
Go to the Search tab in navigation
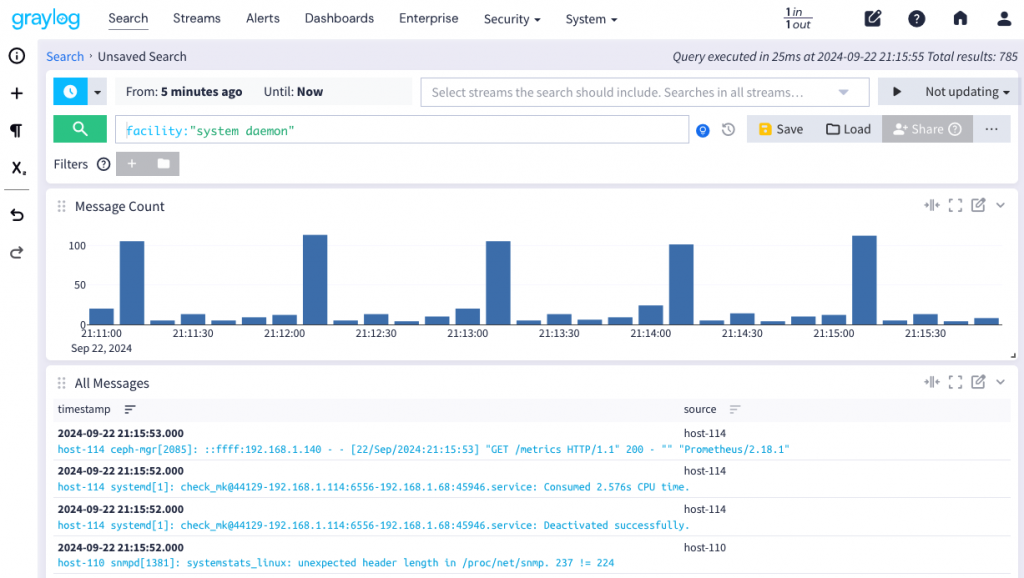pos(128,18)
